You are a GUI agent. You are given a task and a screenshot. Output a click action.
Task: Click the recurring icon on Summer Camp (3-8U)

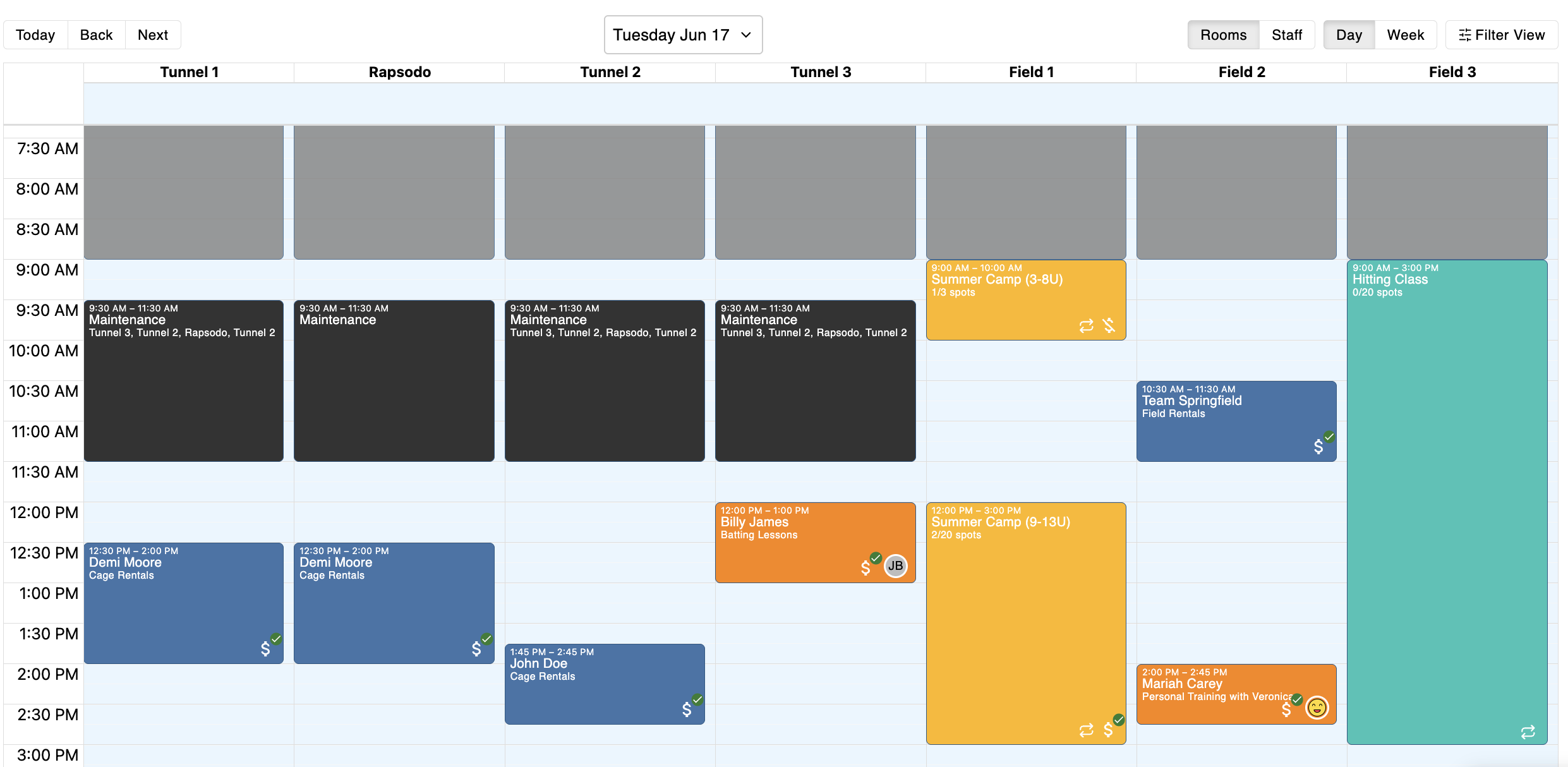tap(1086, 326)
